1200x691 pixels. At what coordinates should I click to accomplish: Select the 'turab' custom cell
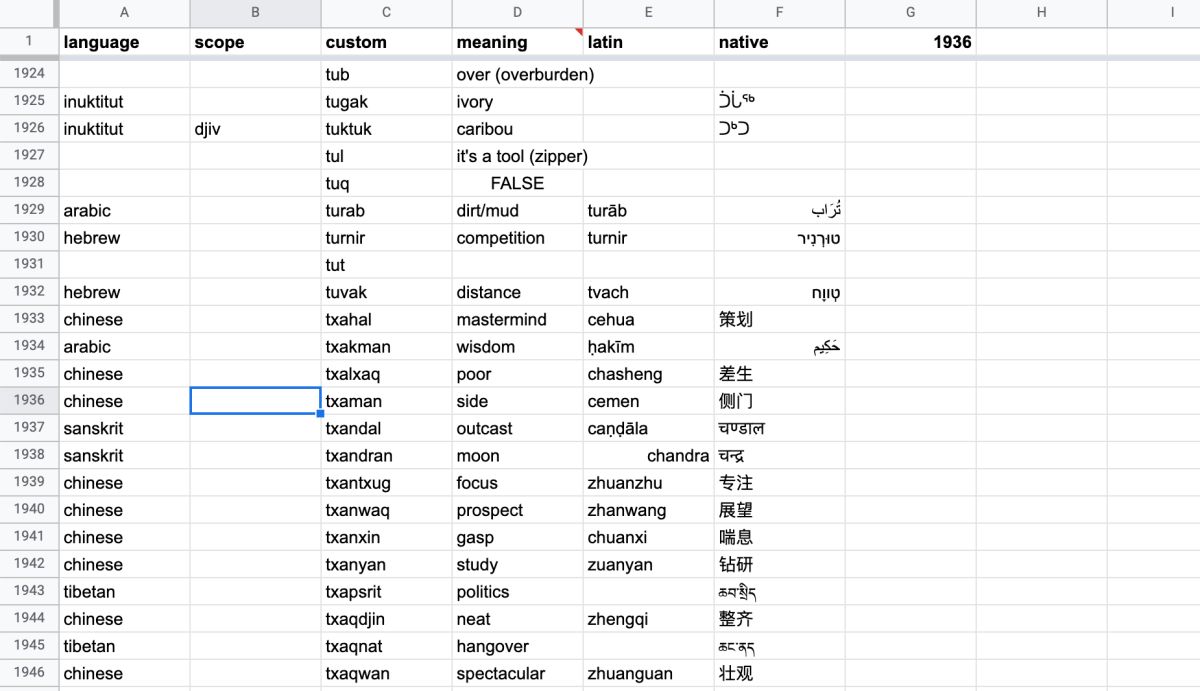click(x=387, y=210)
